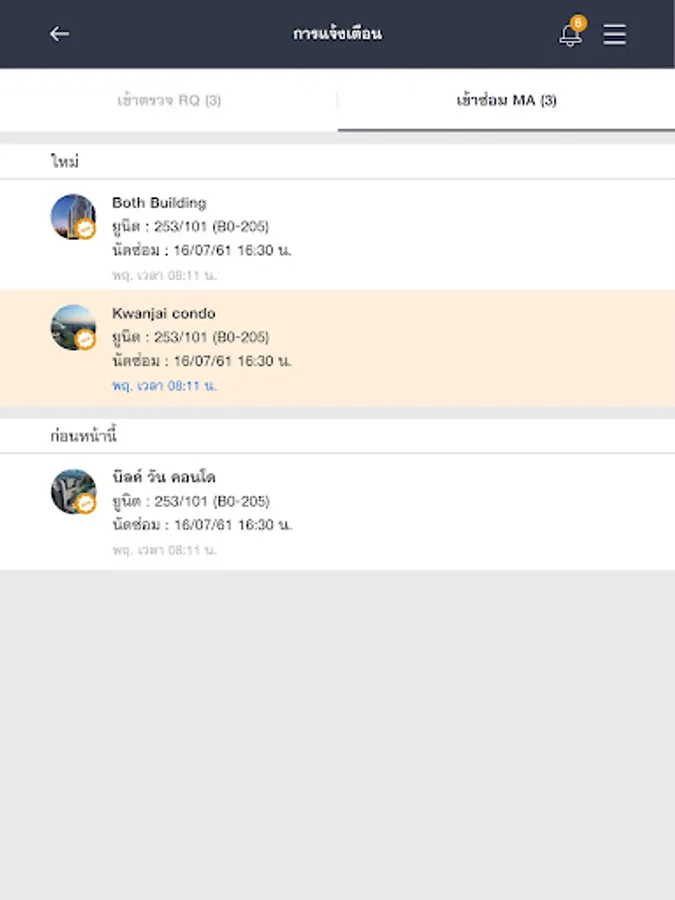Tap the Both Building avatar image
The height and width of the screenshot is (900, 675).
click(72, 216)
